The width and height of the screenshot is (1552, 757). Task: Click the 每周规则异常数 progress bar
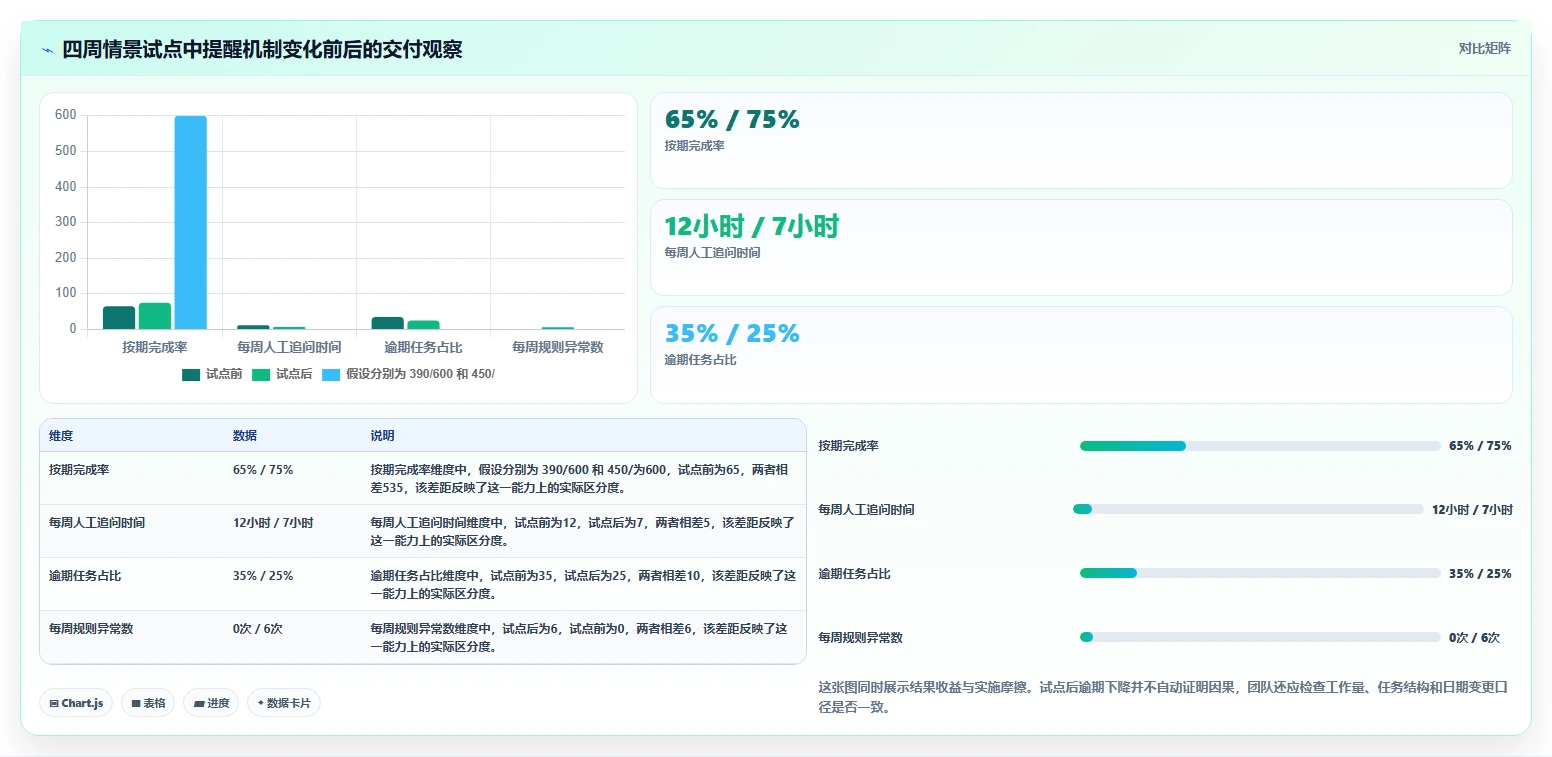tap(1260, 637)
